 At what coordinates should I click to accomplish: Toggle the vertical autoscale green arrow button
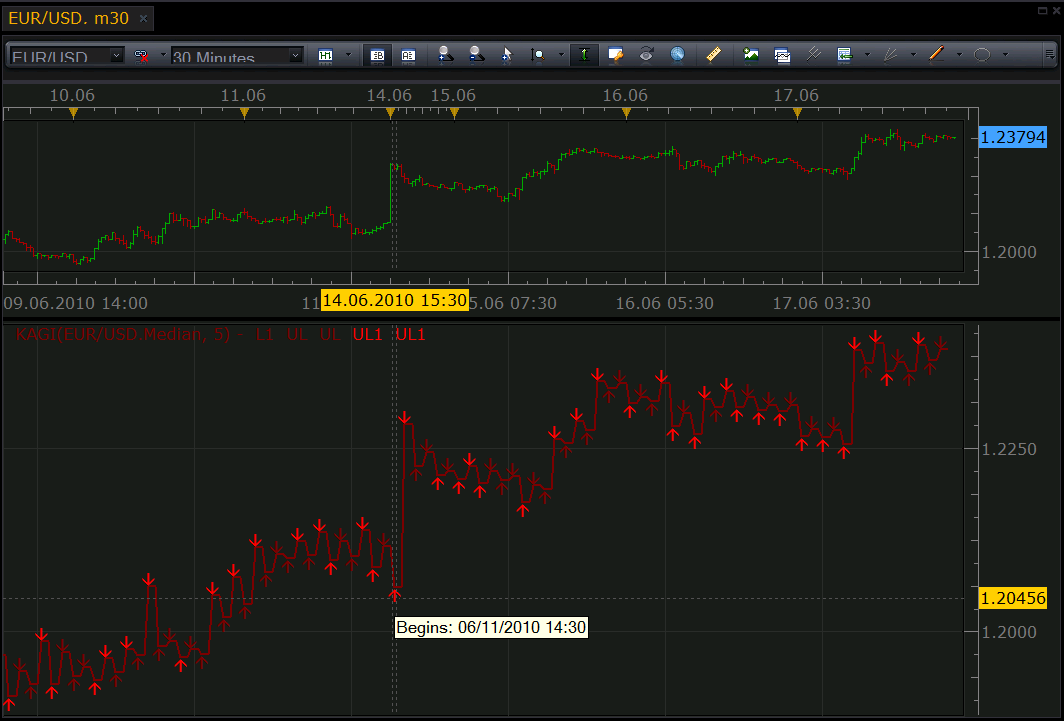coord(584,55)
